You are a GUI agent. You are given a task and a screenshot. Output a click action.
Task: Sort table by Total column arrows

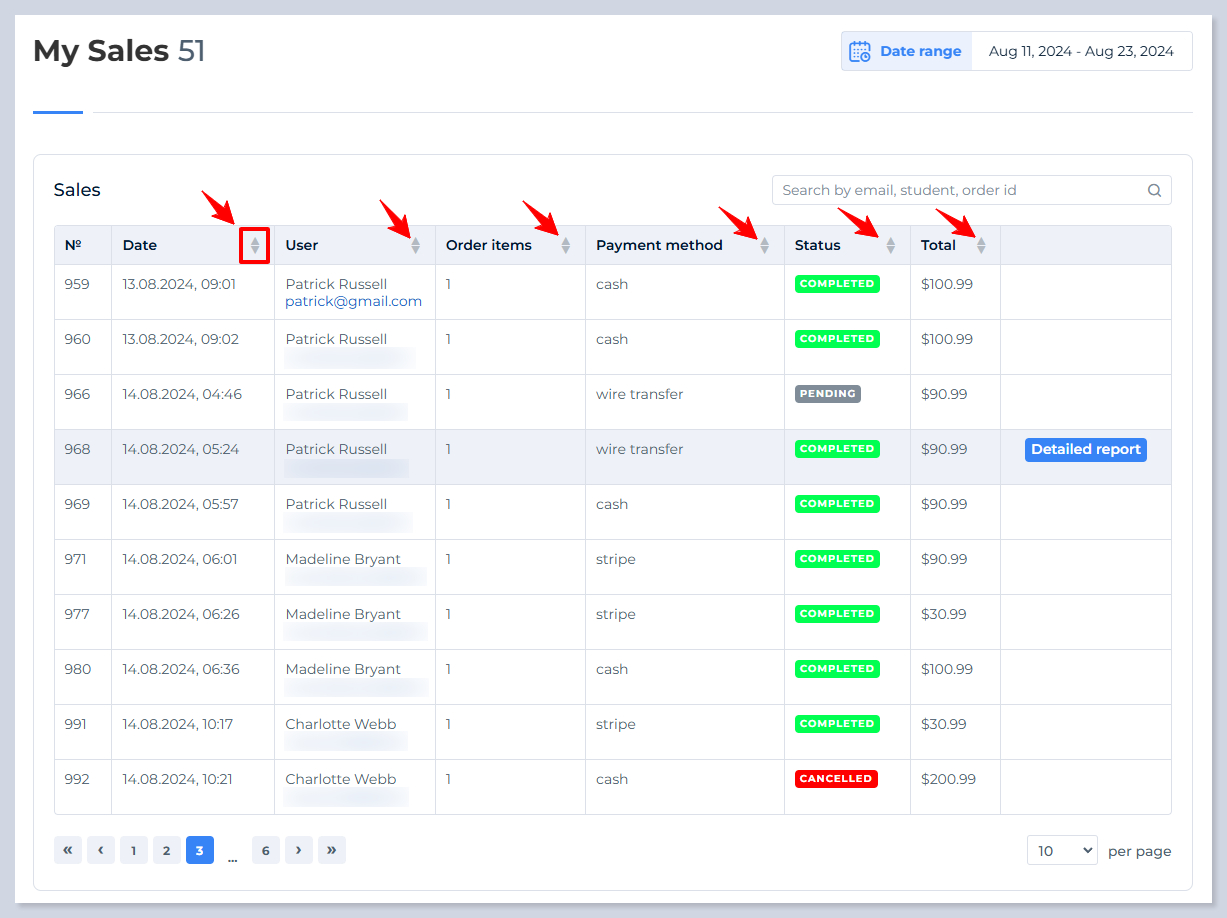click(x=981, y=245)
